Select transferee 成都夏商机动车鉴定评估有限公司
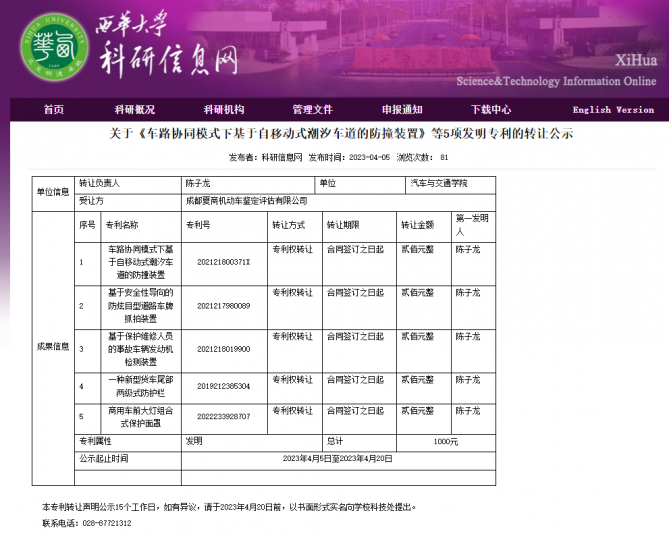The height and width of the screenshot is (540, 669). click(246, 201)
